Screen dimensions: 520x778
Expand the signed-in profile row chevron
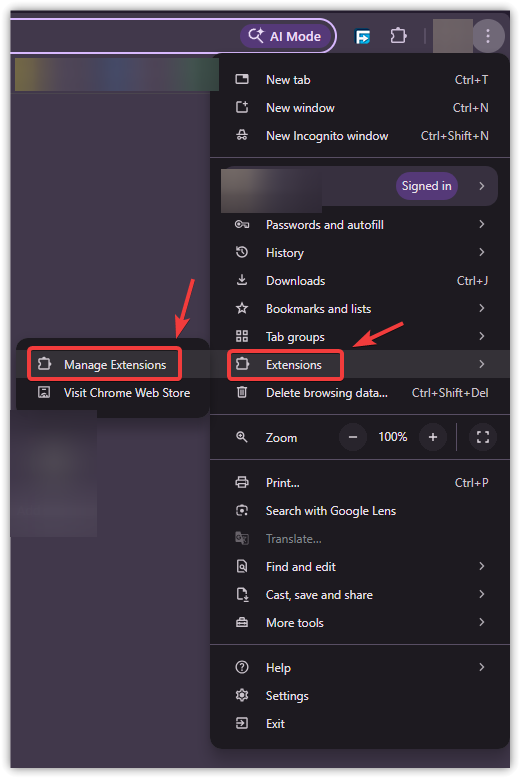coord(482,186)
